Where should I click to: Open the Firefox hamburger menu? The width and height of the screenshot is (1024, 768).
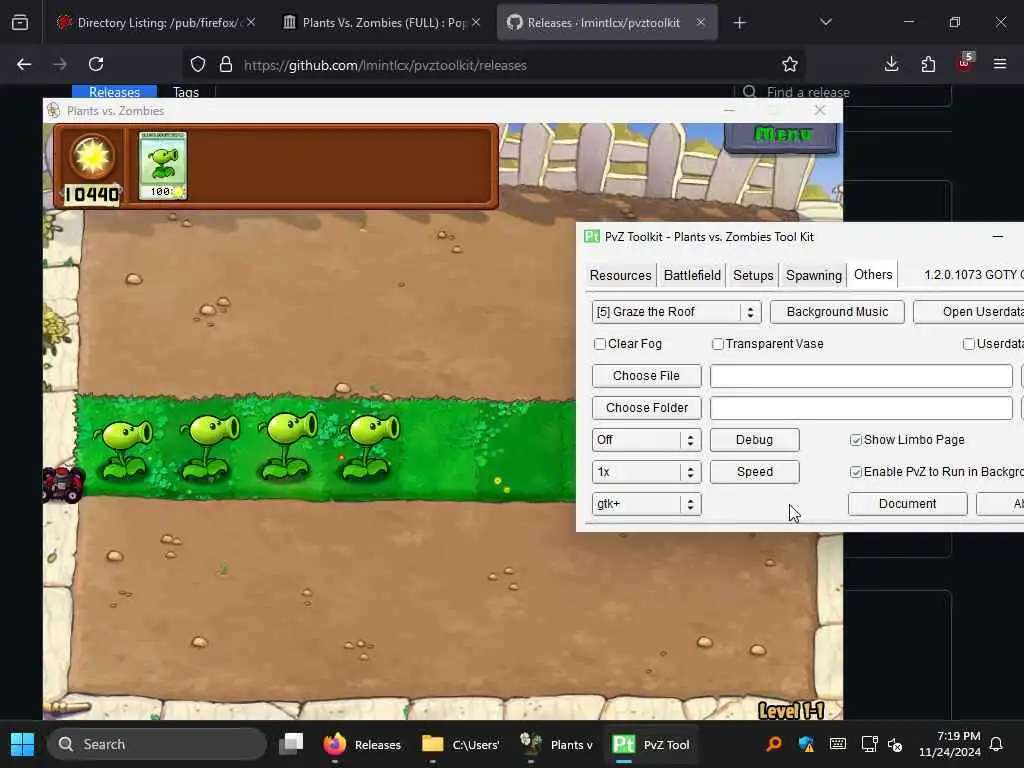1000,64
